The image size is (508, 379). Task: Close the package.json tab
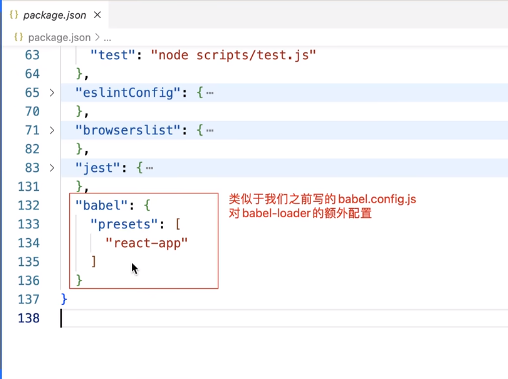pos(97,15)
